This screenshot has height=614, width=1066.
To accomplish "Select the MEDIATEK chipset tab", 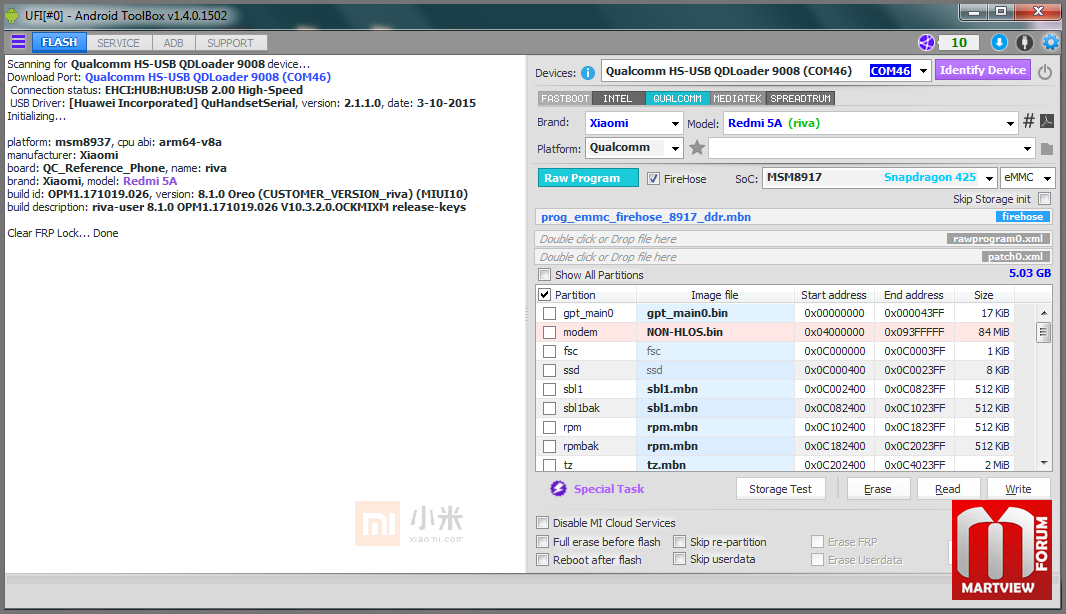I will pyautogui.click(x=738, y=99).
